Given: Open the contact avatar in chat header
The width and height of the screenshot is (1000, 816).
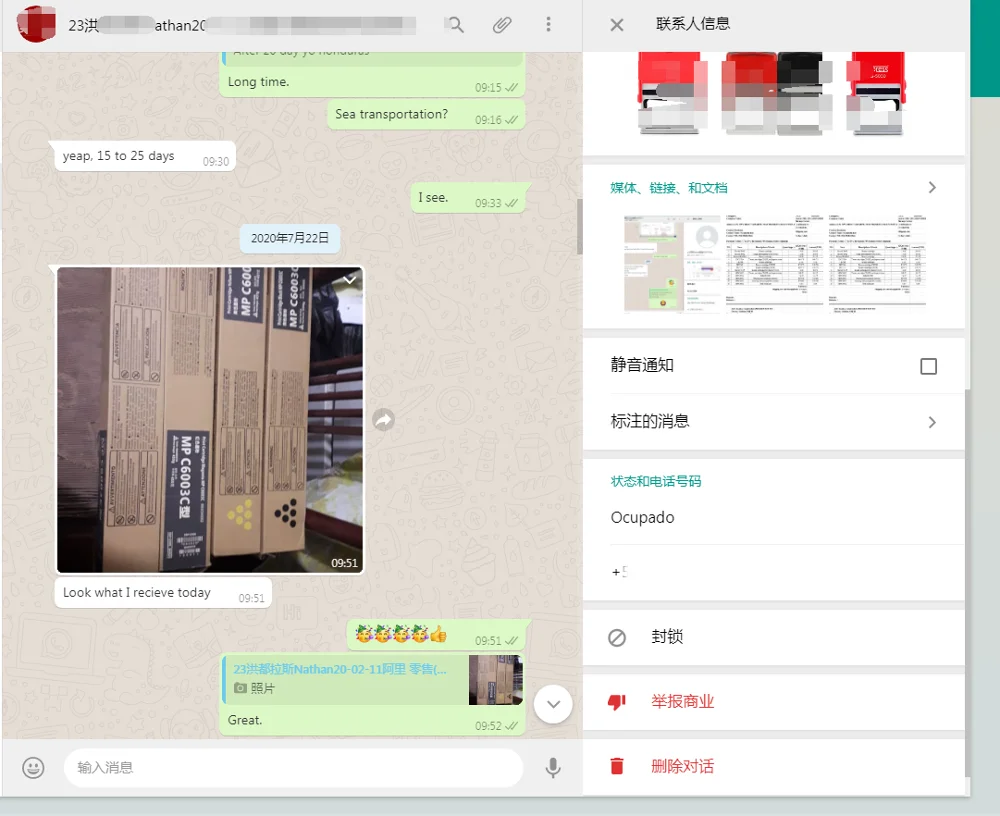Looking at the screenshot, I should [37, 24].
